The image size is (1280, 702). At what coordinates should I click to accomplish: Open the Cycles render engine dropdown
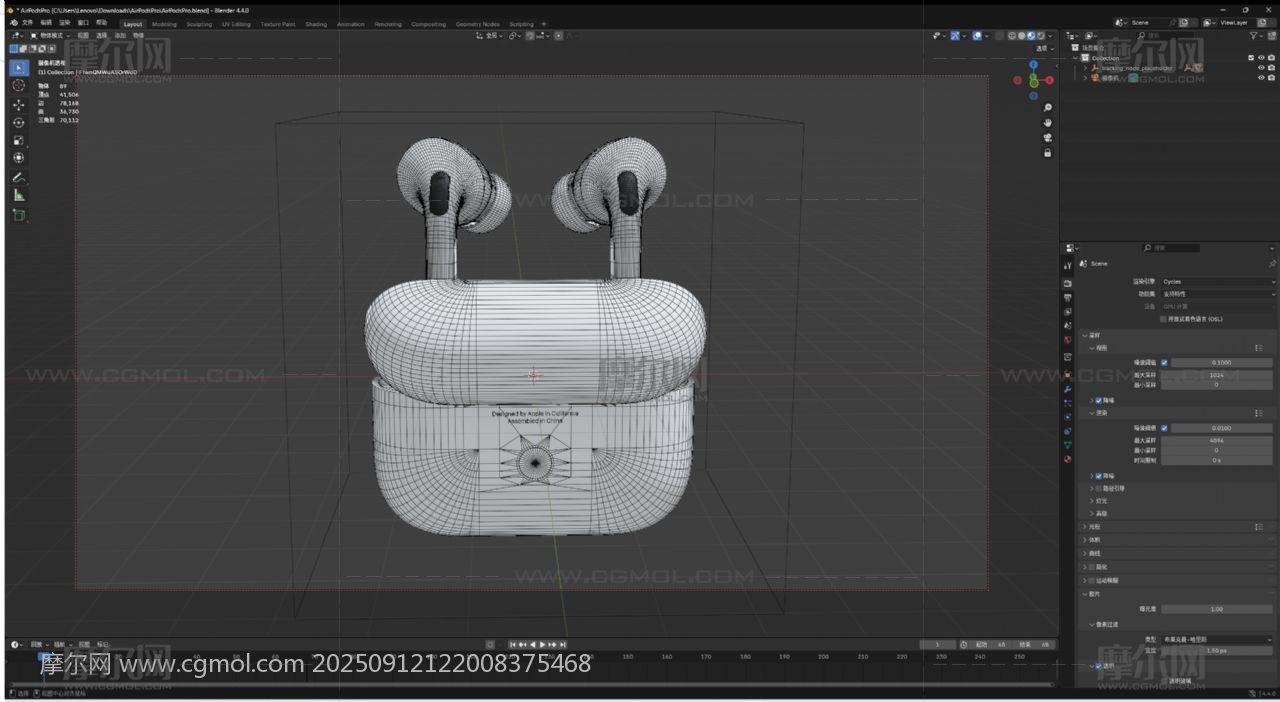pyautogui.click(x=1217, y=282)
